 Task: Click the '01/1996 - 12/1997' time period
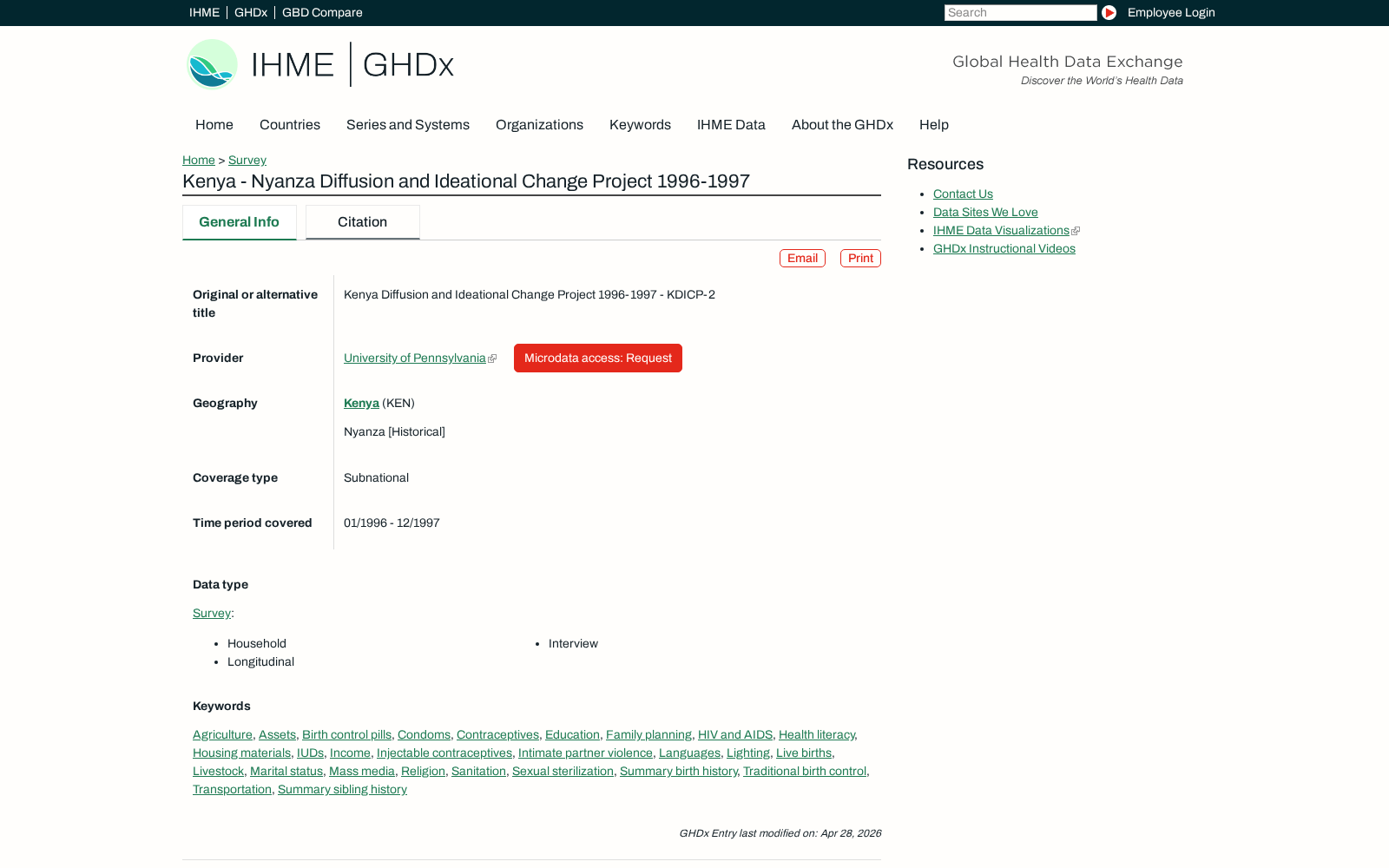392,523
